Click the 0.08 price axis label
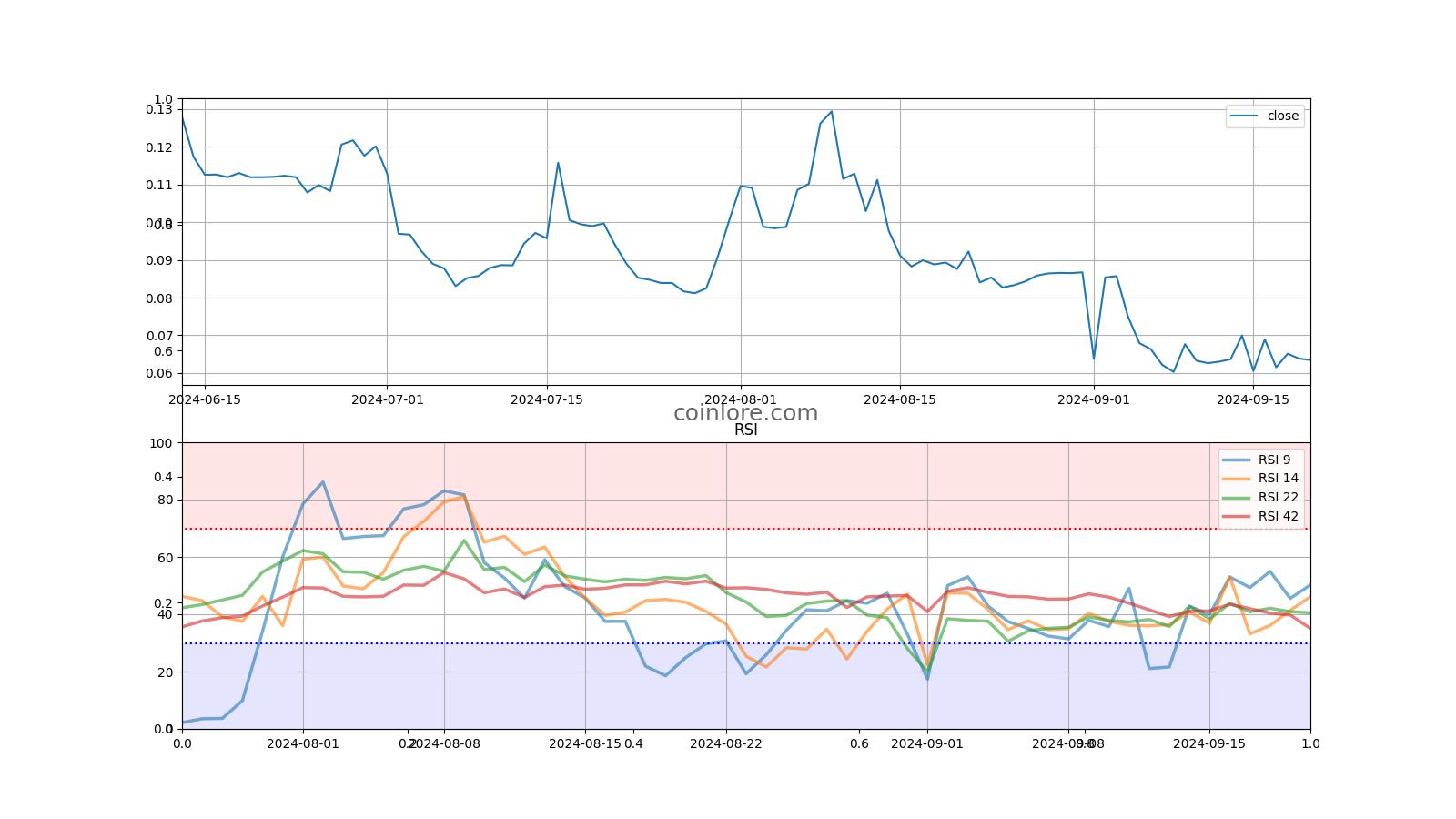Viewport: 1456px width, 819px height. click(x=158, y=298)
